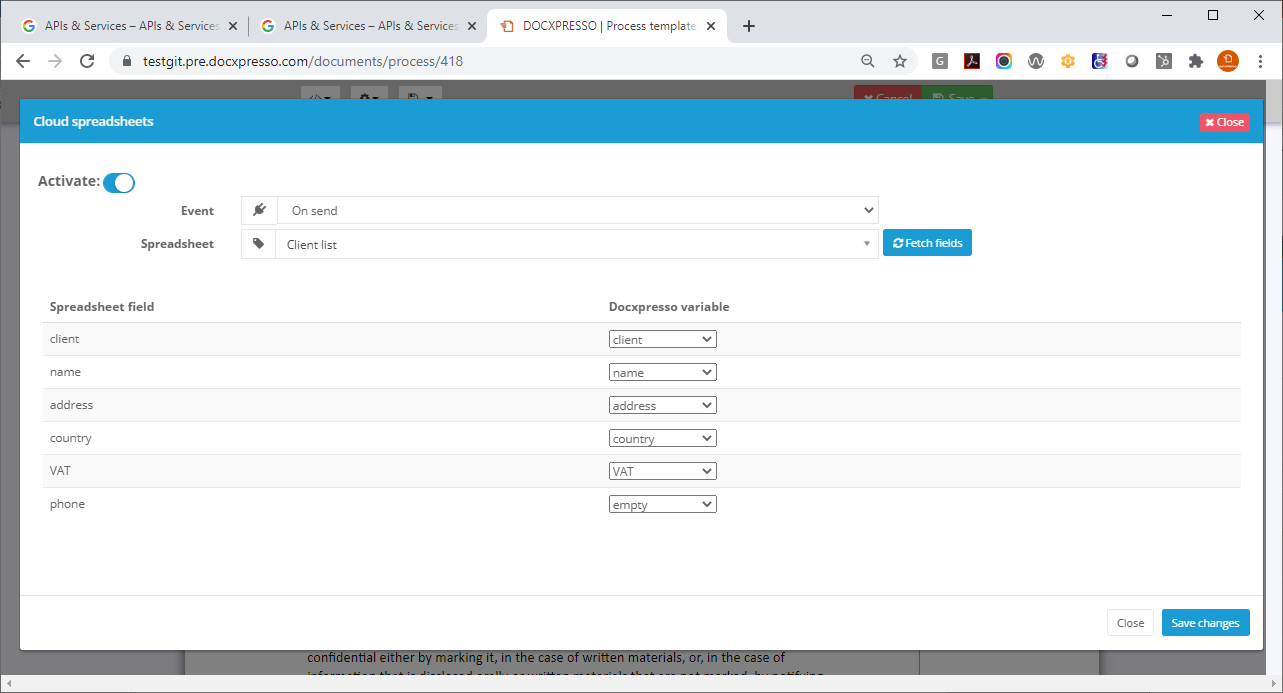Click the horizontal scrollbar at window bottom
1283x693 pixels.
pyautogui.click(x=641, y=685)
